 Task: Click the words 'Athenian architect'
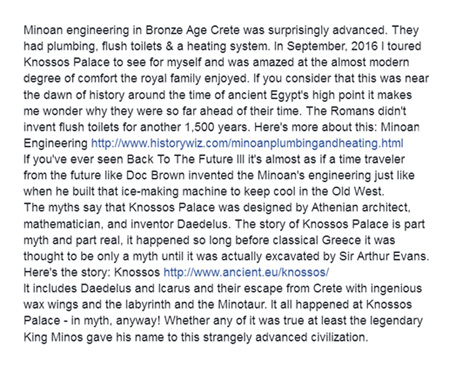click(x=359, y=208)
